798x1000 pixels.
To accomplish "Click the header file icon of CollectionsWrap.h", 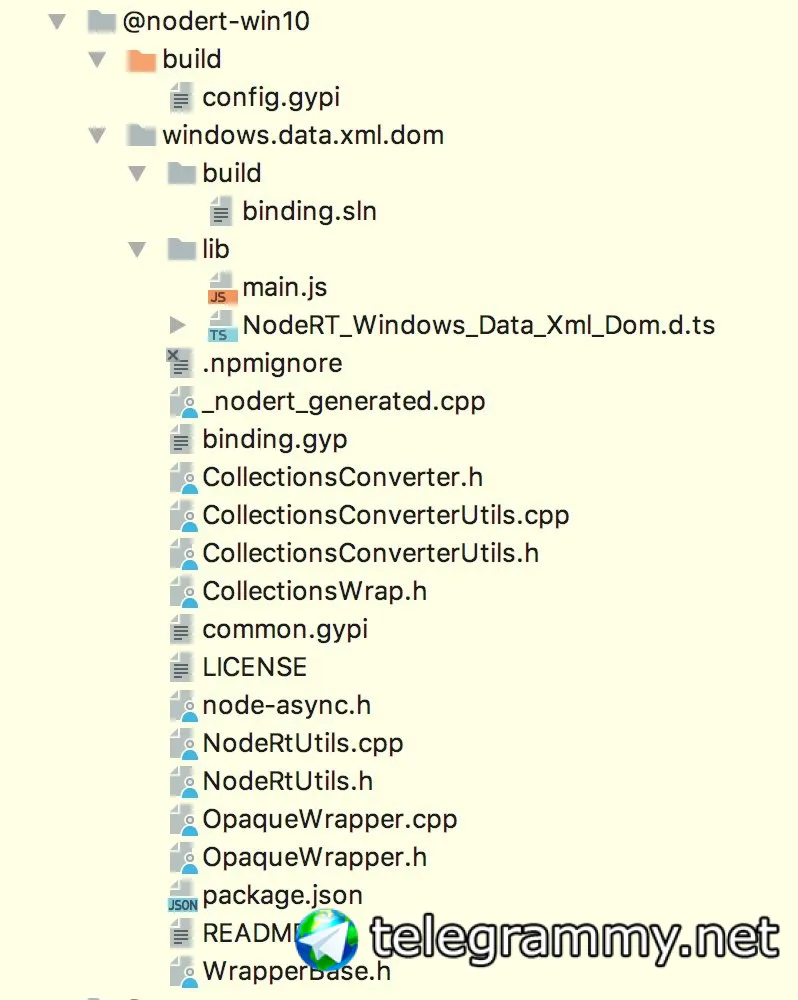I will (x=182, y=592).
